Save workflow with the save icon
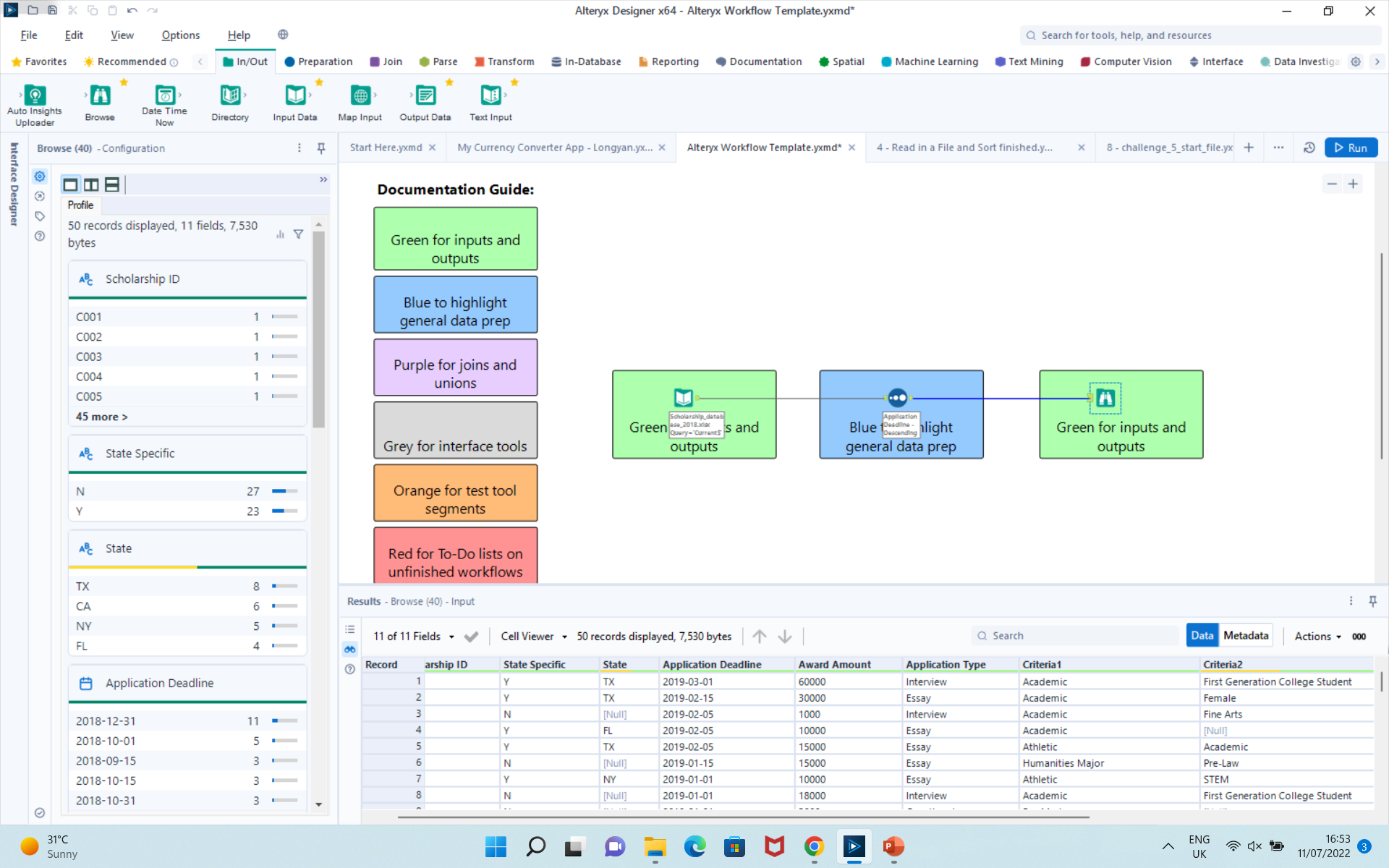The image size is (1389, 868). [x=53, y=10]
